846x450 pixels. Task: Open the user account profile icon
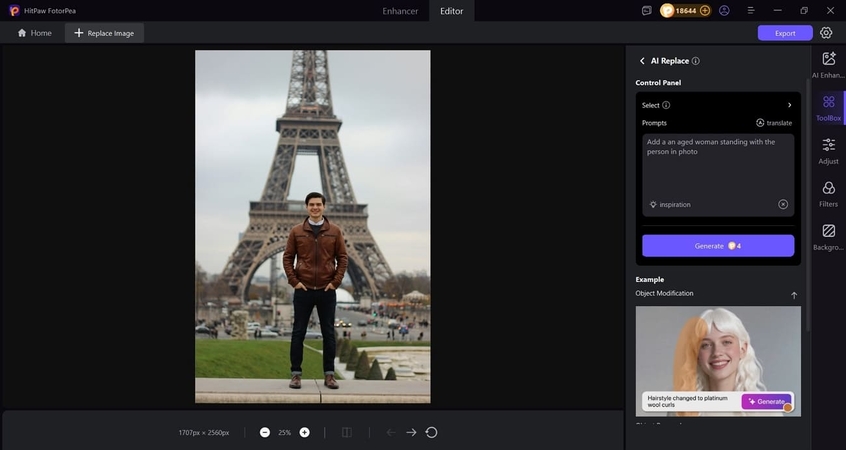[724, 10]
